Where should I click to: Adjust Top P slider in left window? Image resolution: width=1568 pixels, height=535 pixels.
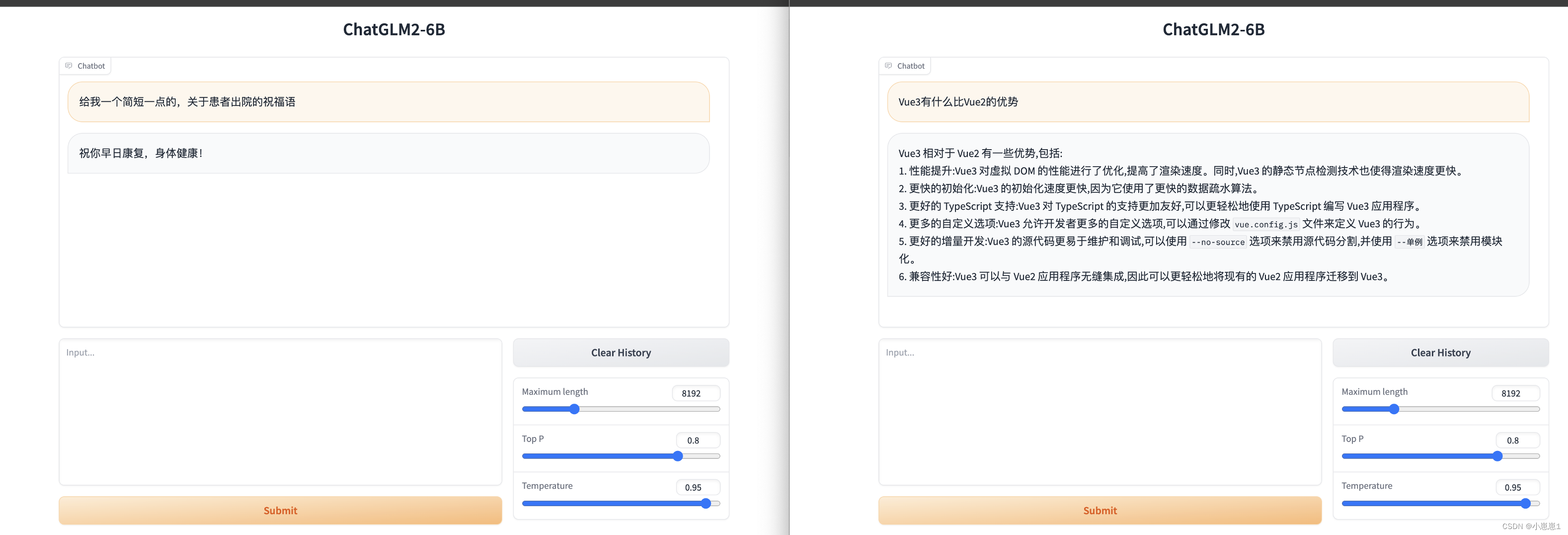pyautogui.click(x=621, y=456)
